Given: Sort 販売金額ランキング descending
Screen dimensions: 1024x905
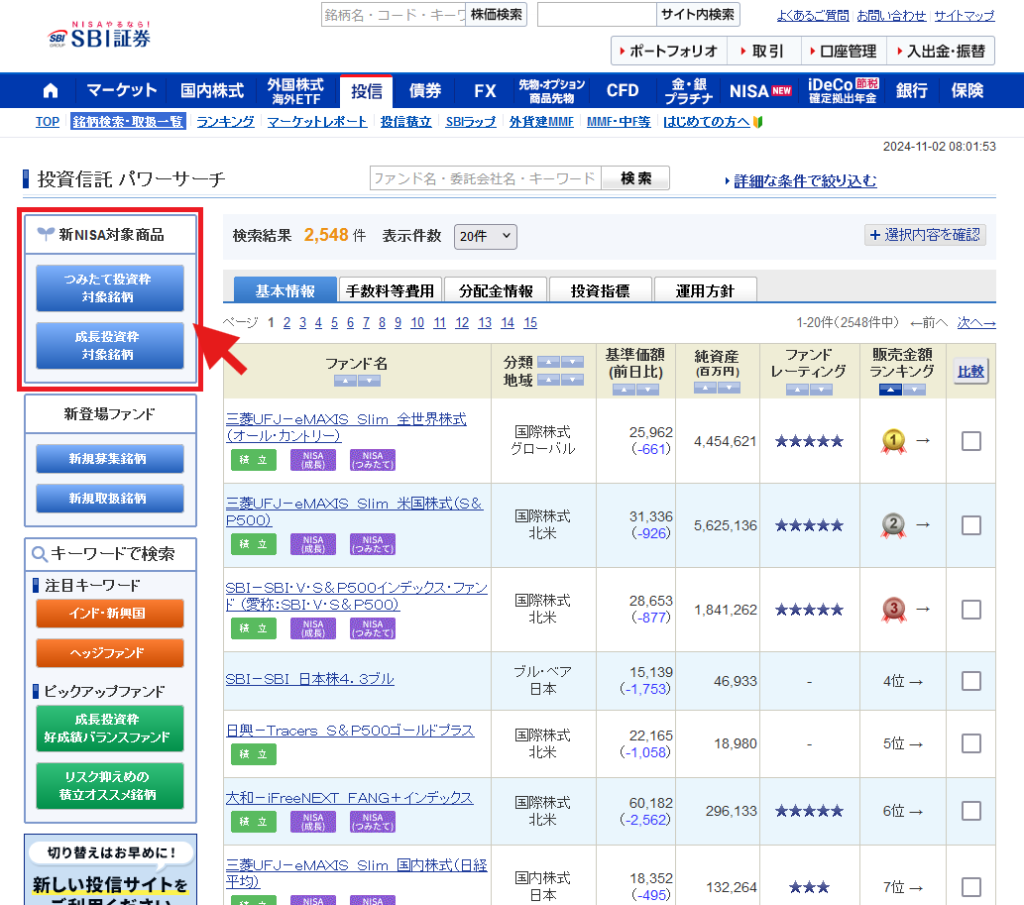Looking at the screenshot, I should coord(914,390).
